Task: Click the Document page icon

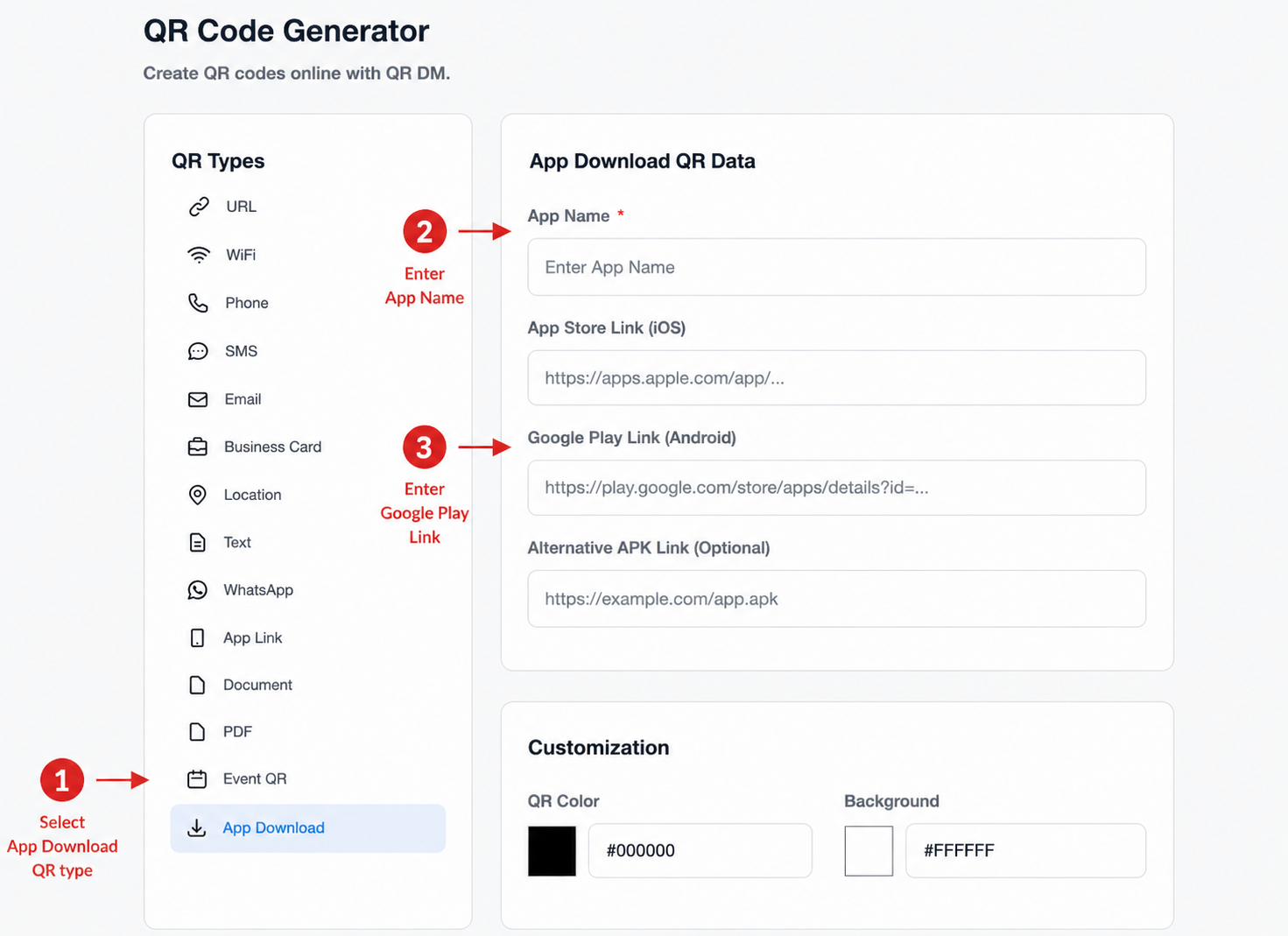Action: 197,685
